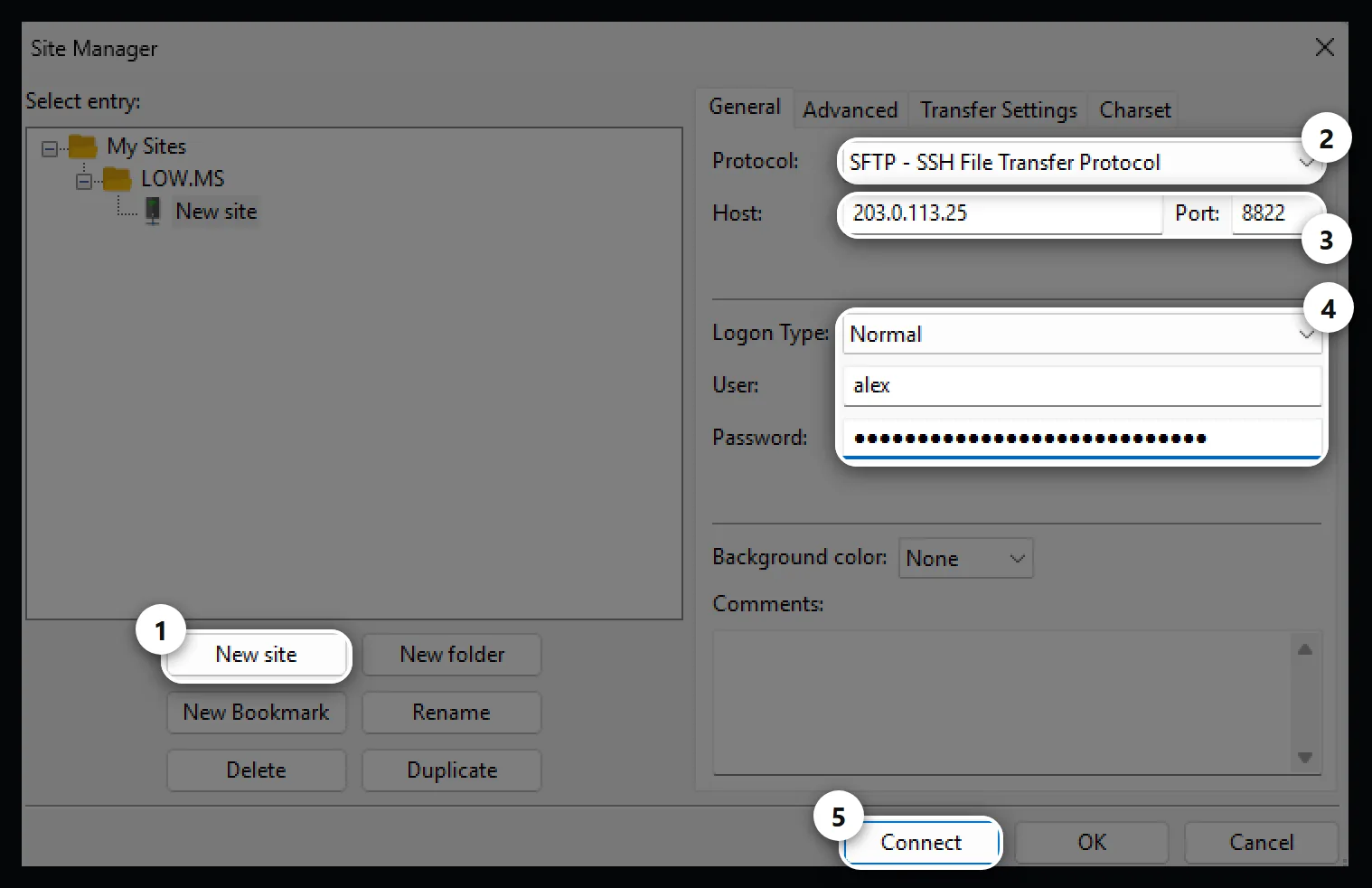Switch to the Advanced tab

click(850, 109)
